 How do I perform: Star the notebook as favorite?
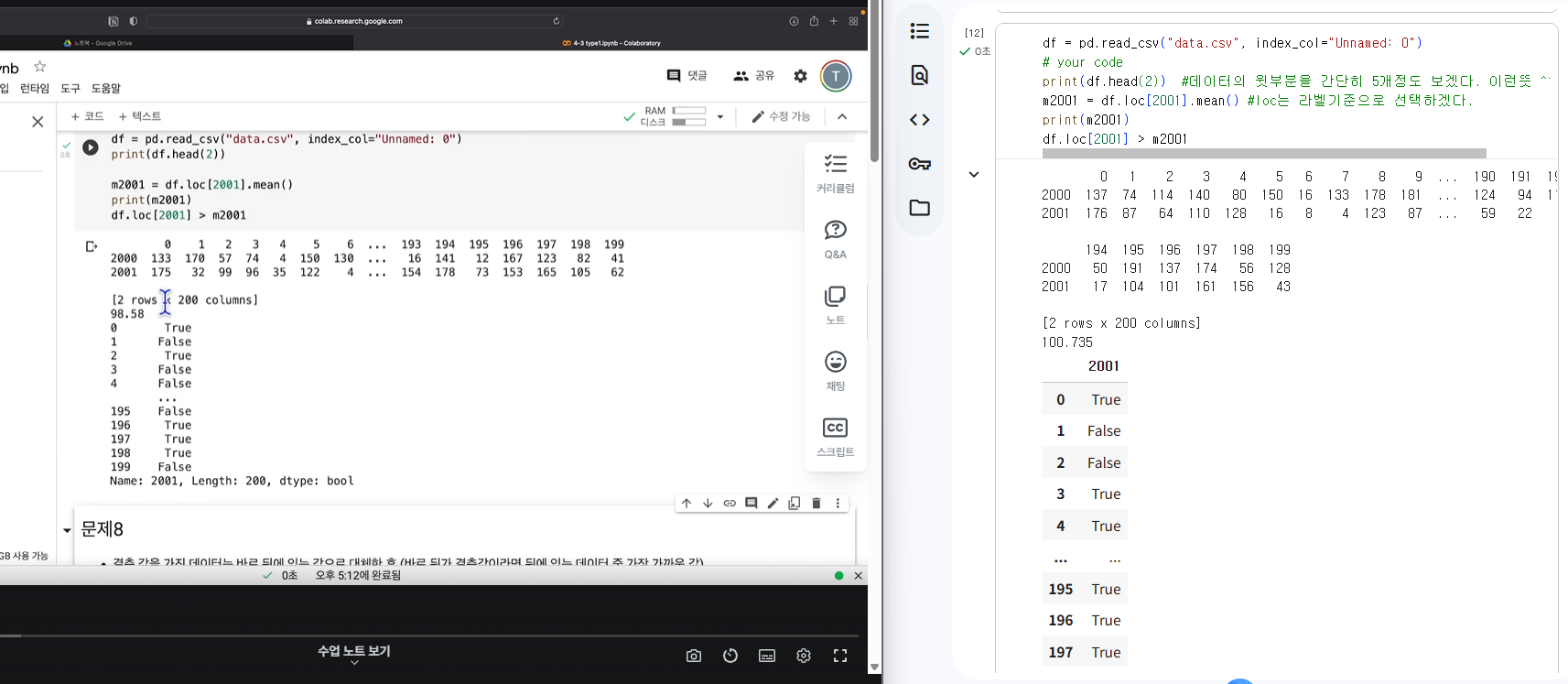(39, 67)
